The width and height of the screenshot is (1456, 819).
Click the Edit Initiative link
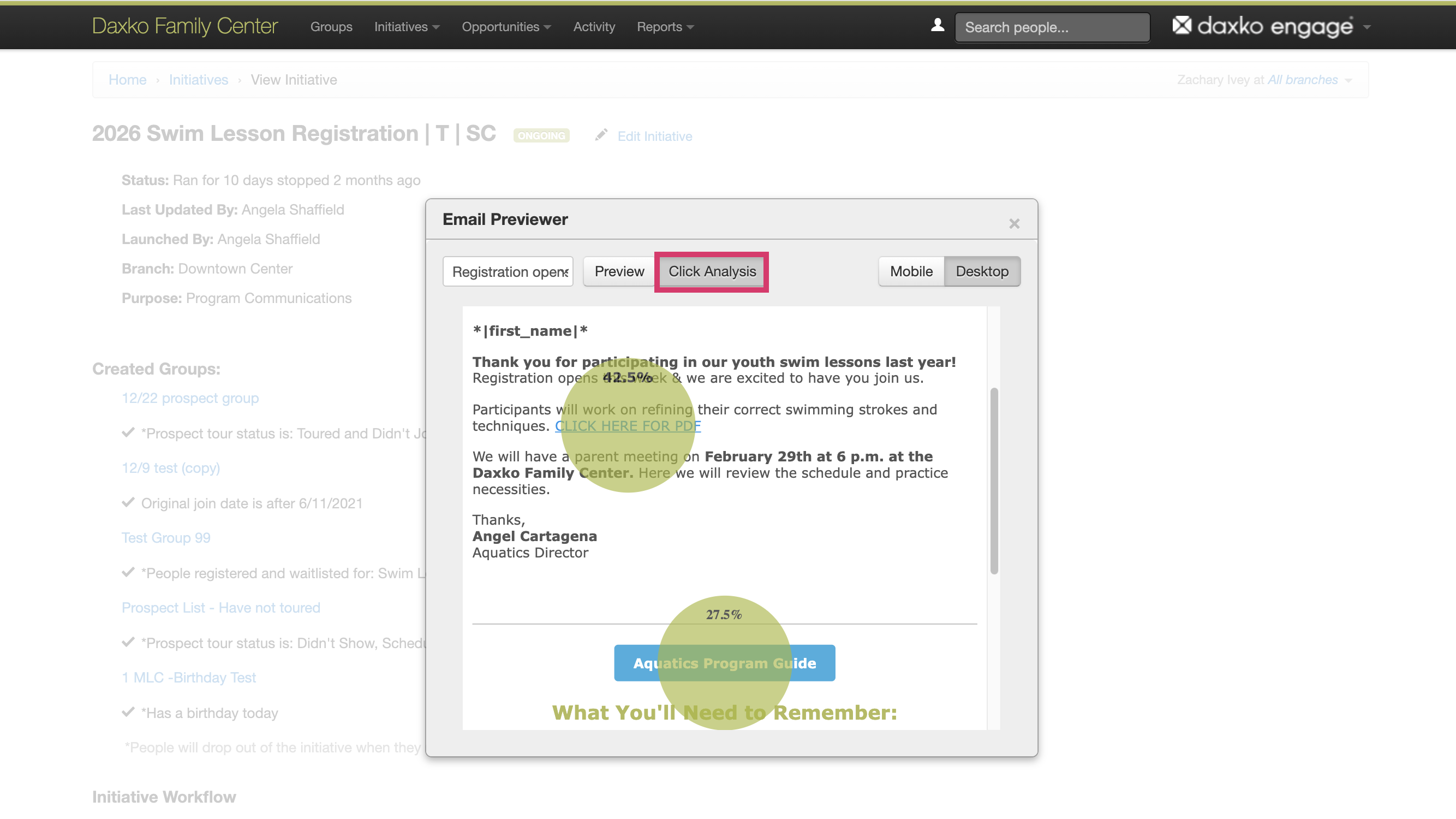(x=654, y=136)
